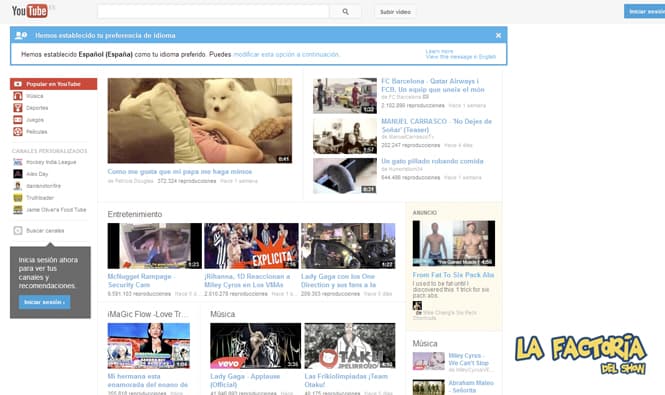Click the Subir vídeo button
The height and width of the screenshot is (395, 665).
tap(395, 12)
